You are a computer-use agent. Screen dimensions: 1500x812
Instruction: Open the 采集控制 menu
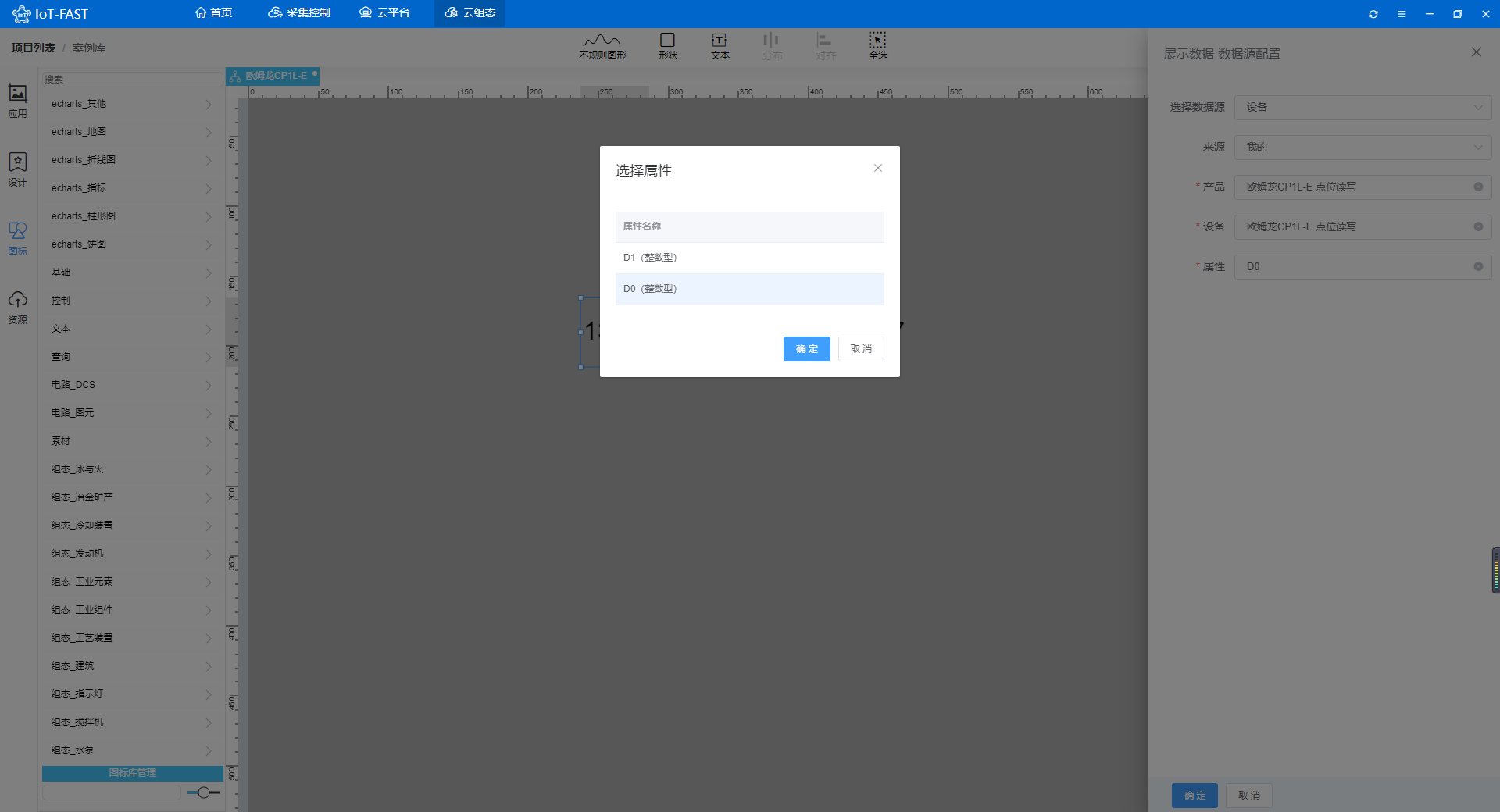pos(299,13)
